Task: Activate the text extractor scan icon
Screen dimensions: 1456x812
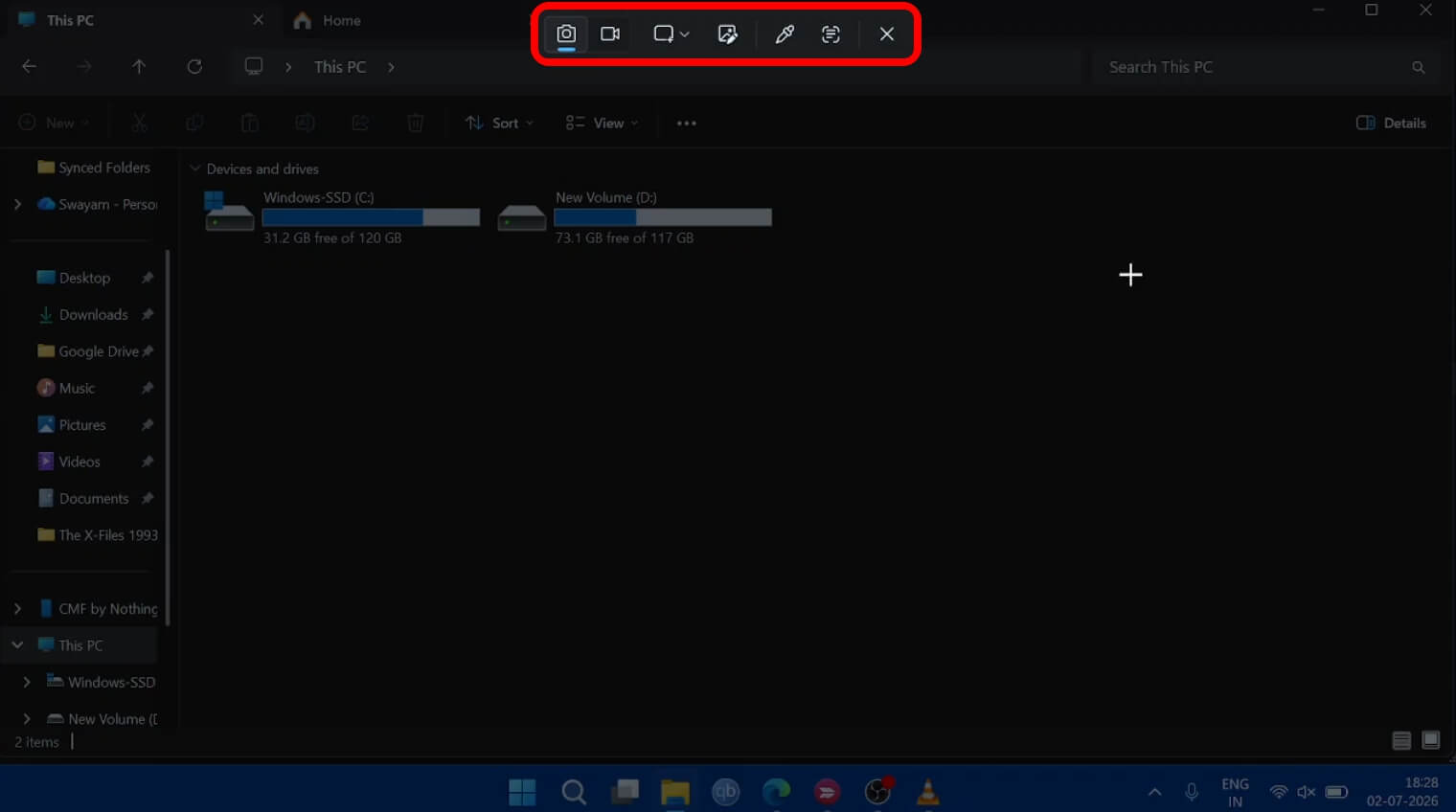Action: 830,34
